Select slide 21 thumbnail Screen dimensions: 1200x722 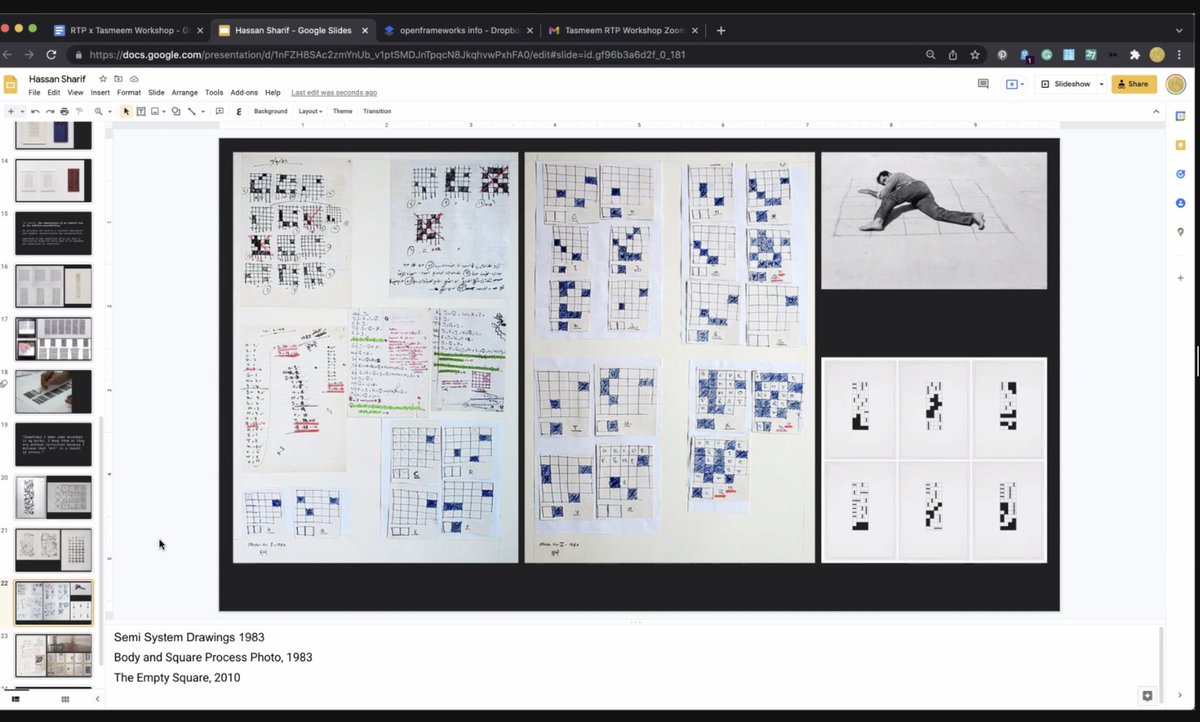tap(53, 550)
